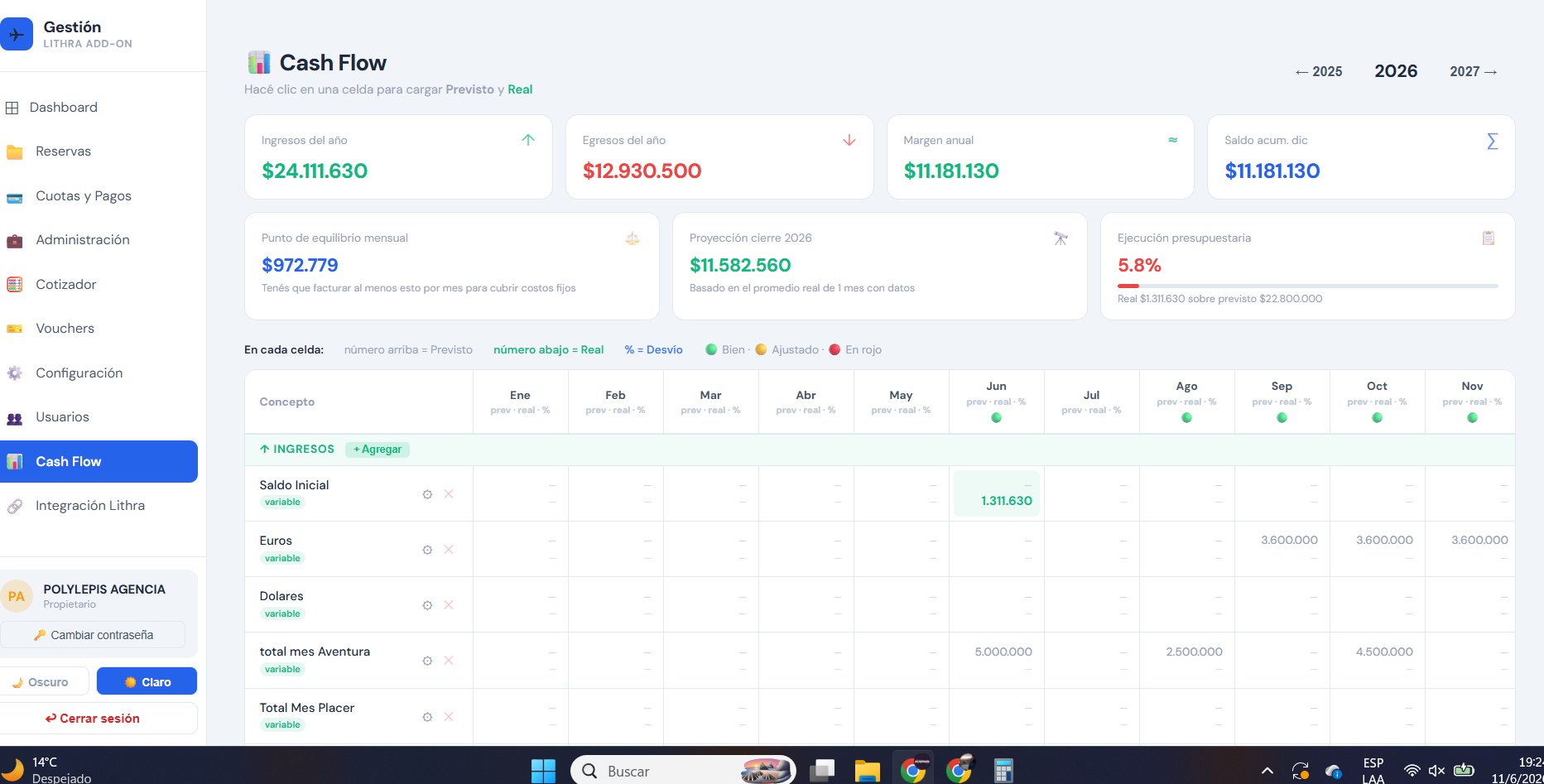Image resolution: width=1544 pixels, height=784 pixels.
Task: Click the red En rojo legend dot
Action: [835, 349]
